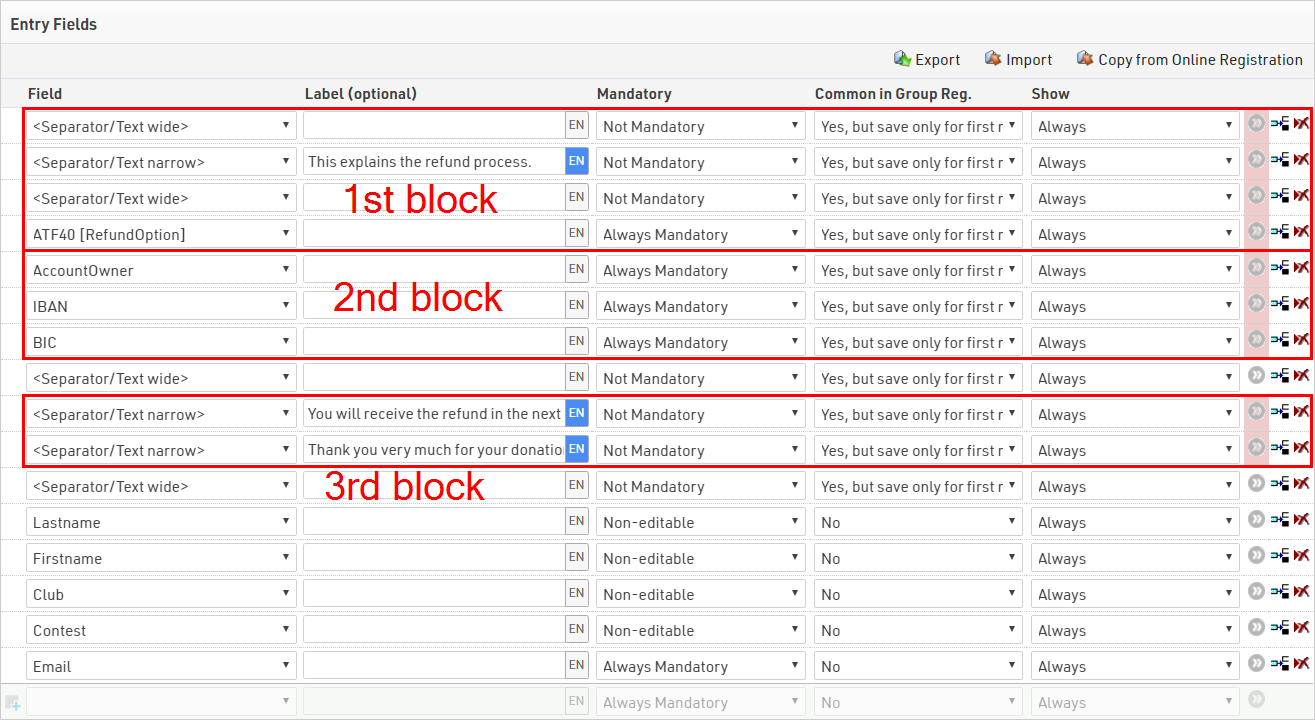Open advanced options for the Contest row
This screenshot has height=720, width=1315.
click(1256, 628)
